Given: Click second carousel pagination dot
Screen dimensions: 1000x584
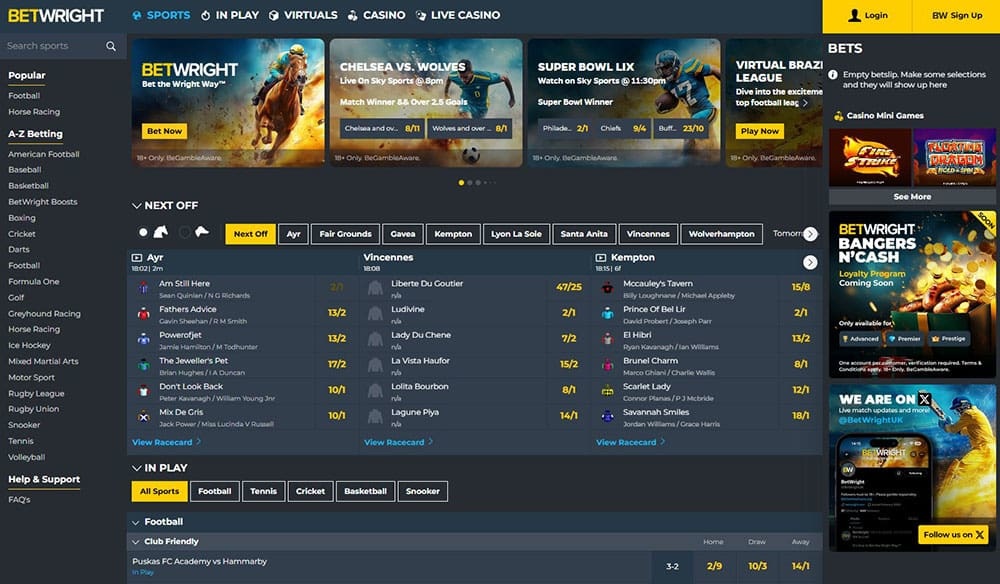Looking at the screenshot, I should (470, 183).
